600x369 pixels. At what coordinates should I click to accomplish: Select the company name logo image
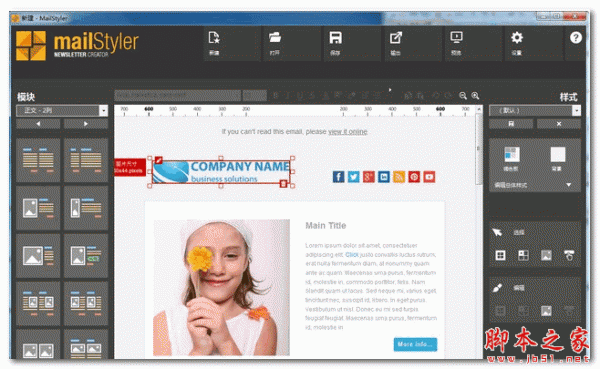pos(221,172)
